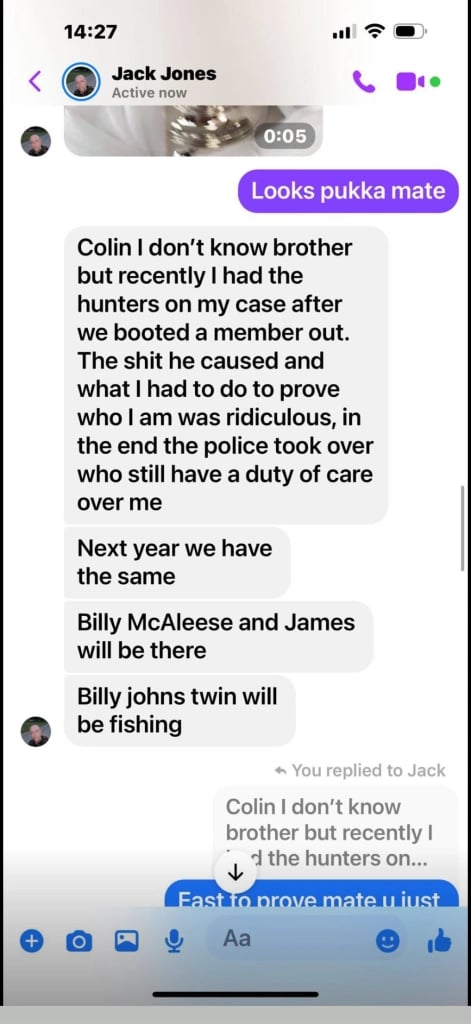Tap 'Billy McAleese and James' message bubble
471x1024 pixels.
click(x=218, y=636)
